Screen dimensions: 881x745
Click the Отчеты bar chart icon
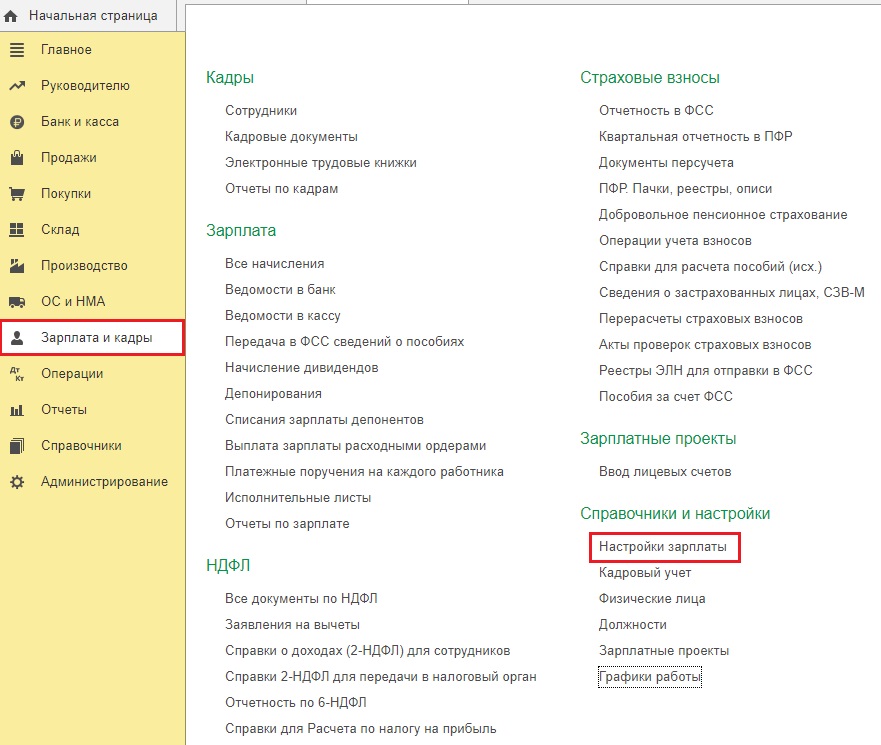17,410
